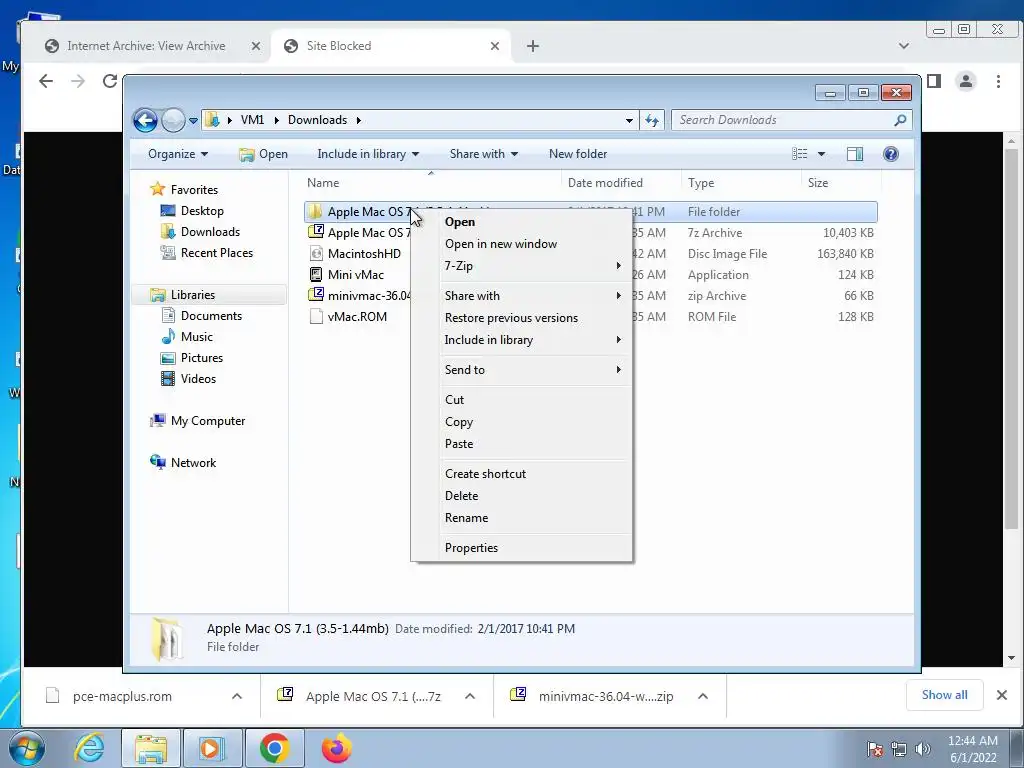Open Music library

click(197, 337)
